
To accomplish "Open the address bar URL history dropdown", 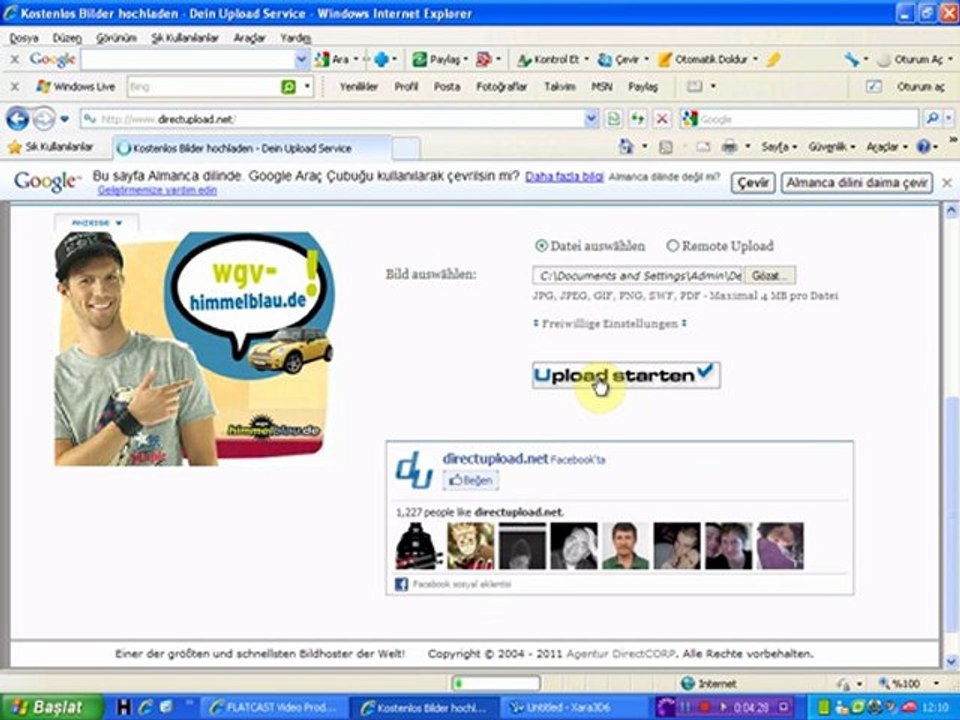I will pyautogui.click(x=591, y=118).
